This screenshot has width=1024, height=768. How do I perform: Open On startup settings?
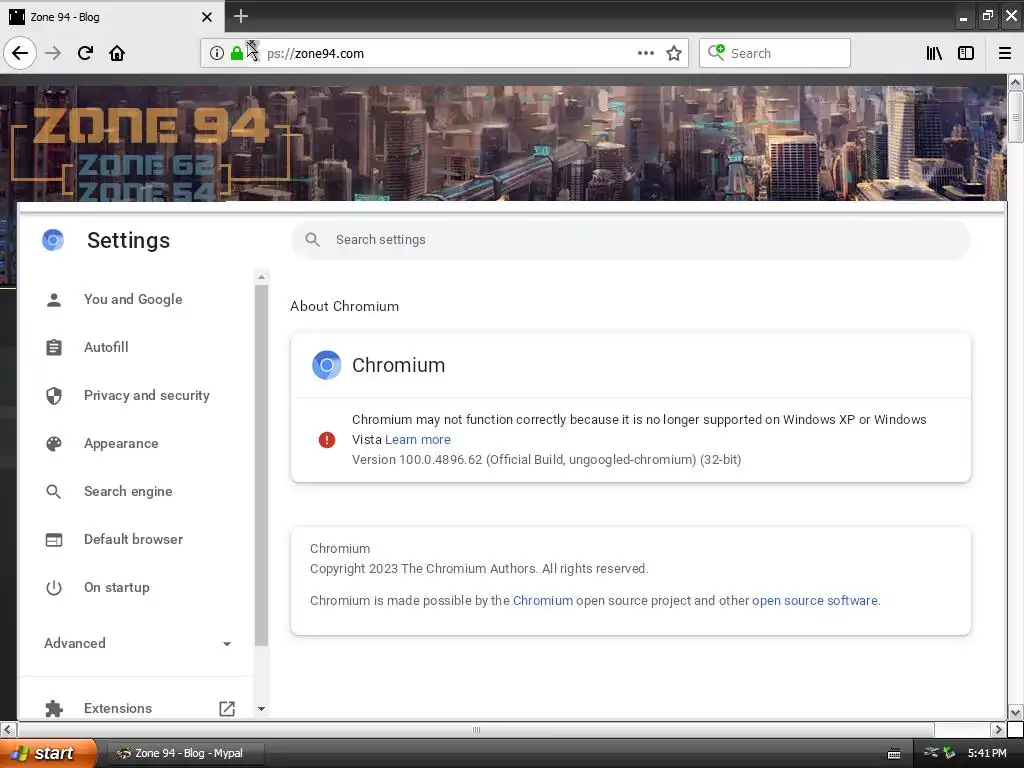pyautogui.click(x=116, y=587)
